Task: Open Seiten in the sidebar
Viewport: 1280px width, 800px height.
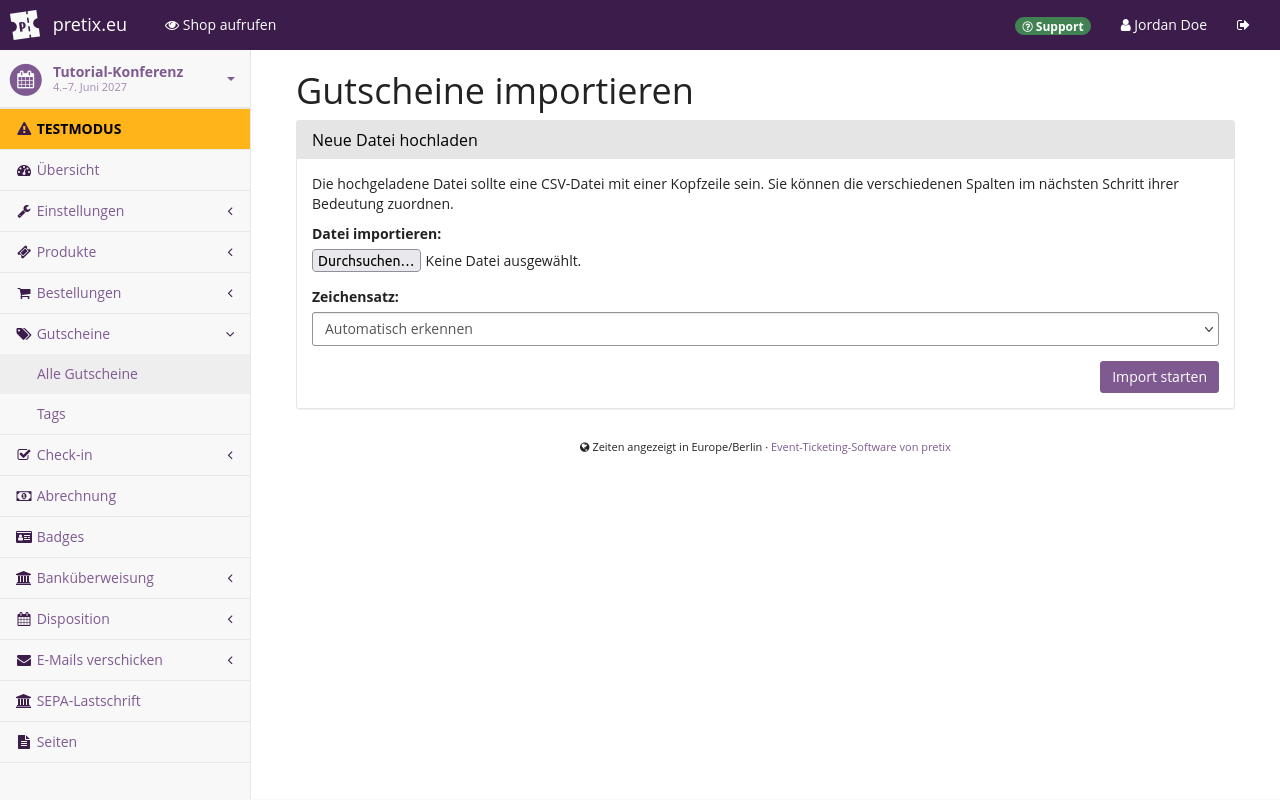Action: [125, 742]
